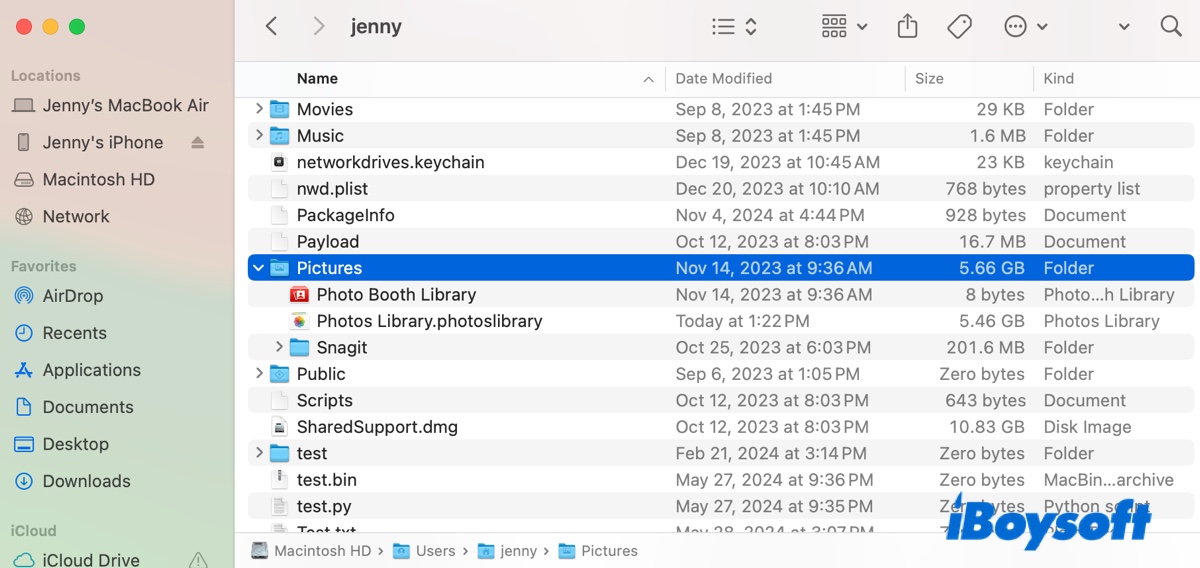Go back using the back arrow
Viewport: 1200px width, 568px height.
click(x=271, y=27)
